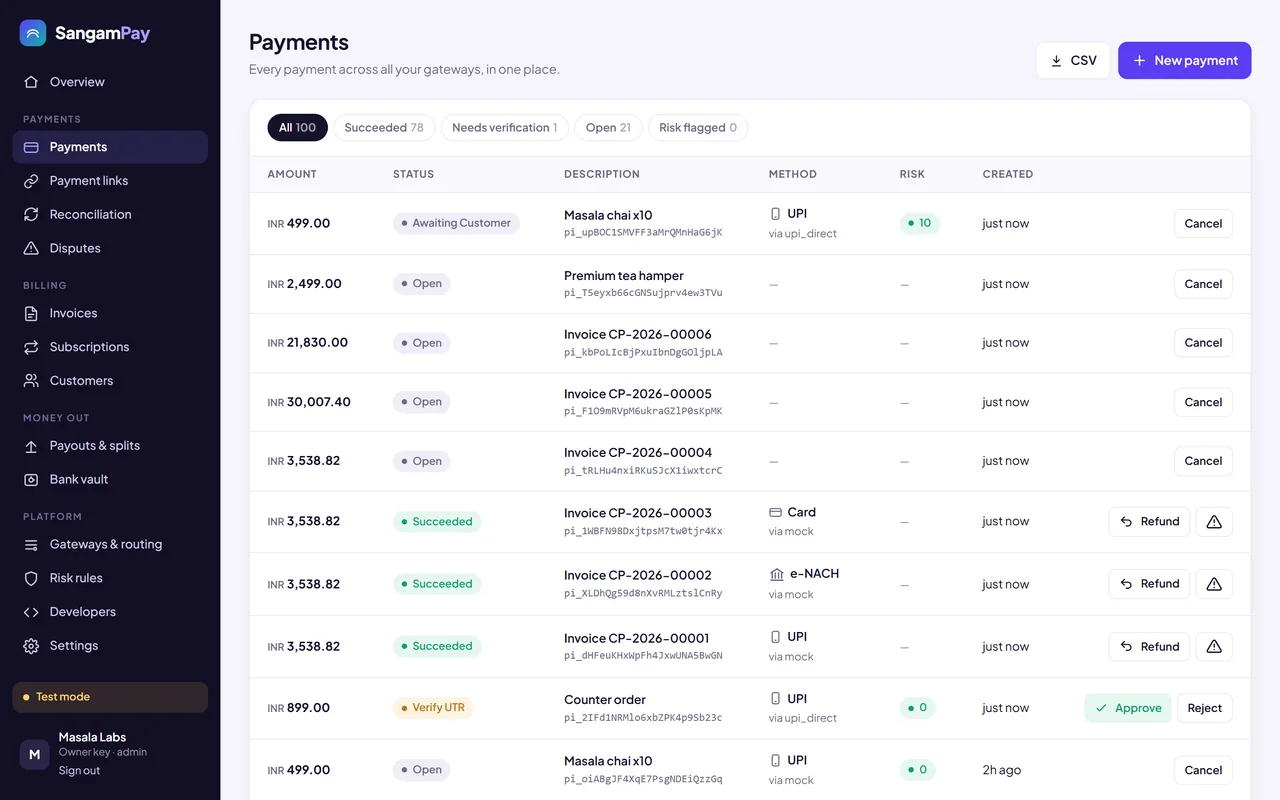Refund the Invoice CP-2026-00001 payment

1149,647
